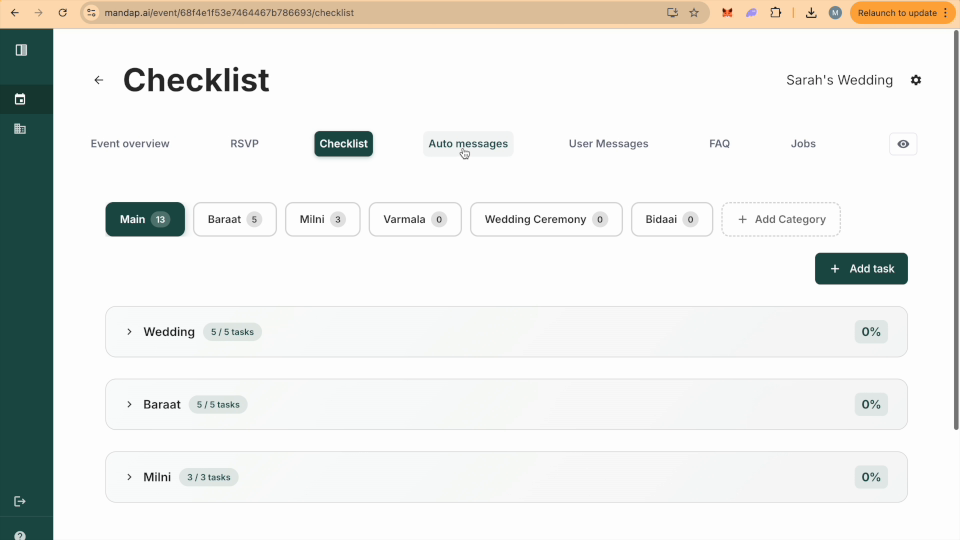Expand the Wedding task group chevron
Screen dimensions: 960x540
tap(129, 332)
